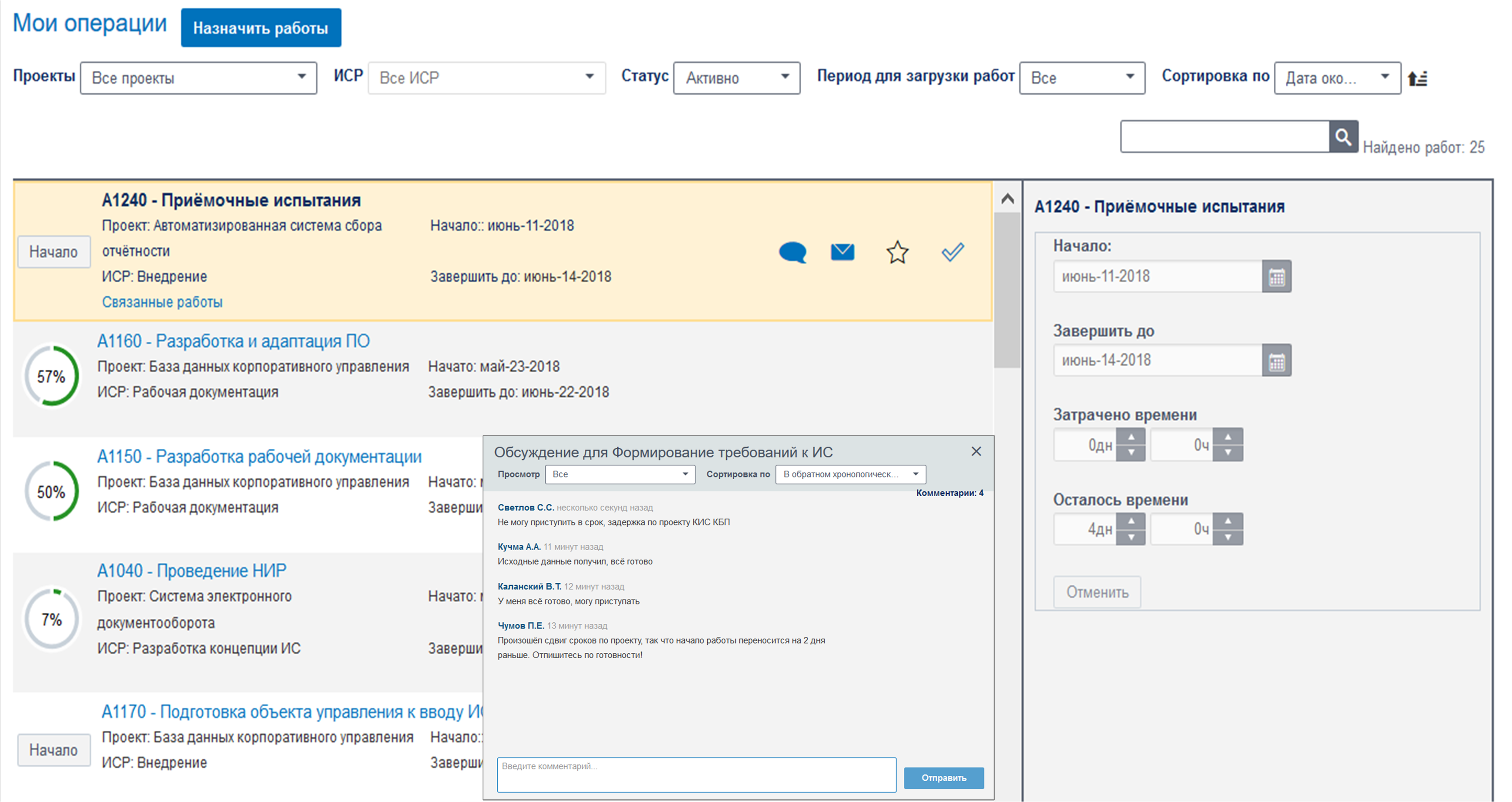Mark A1240 as favorite with the star
This screenshot has height=802, width=1512.
click(897, 252)
